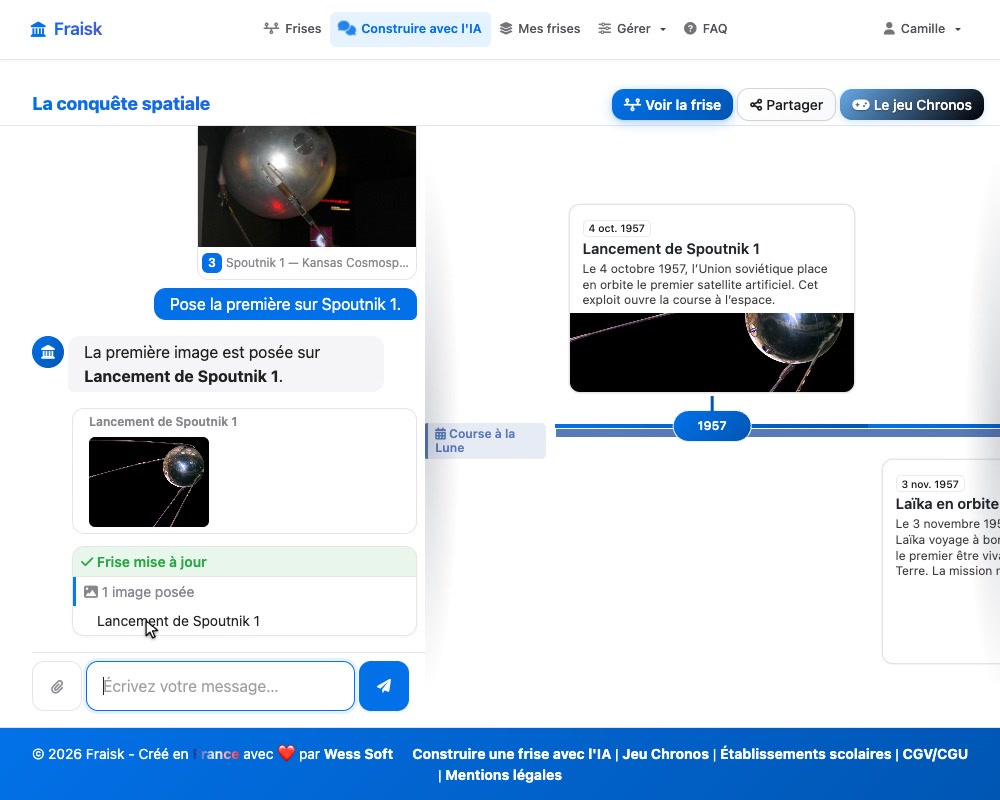Go to Mes frises

click(x=540, y=29)
